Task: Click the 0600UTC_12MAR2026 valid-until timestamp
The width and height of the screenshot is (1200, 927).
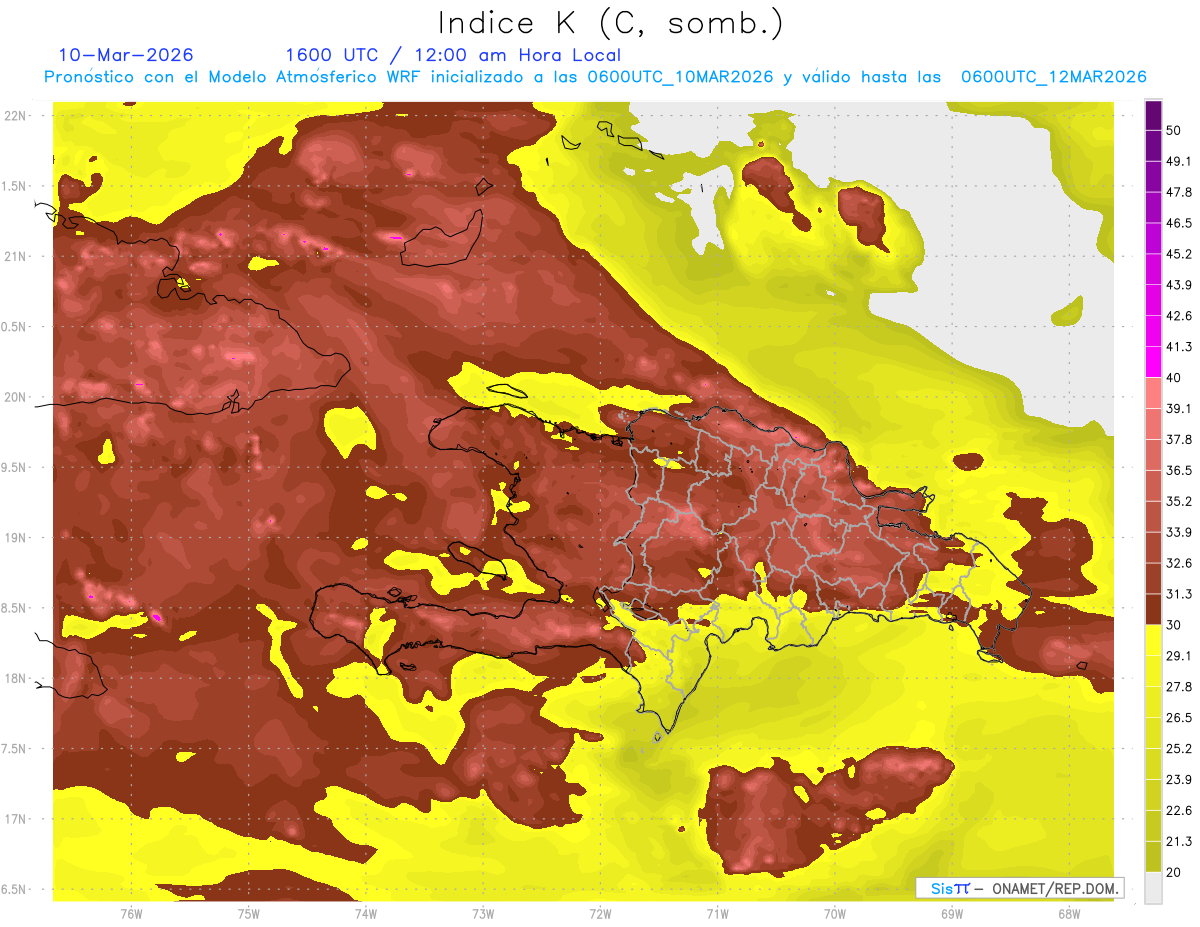Action: (1053, 77)
